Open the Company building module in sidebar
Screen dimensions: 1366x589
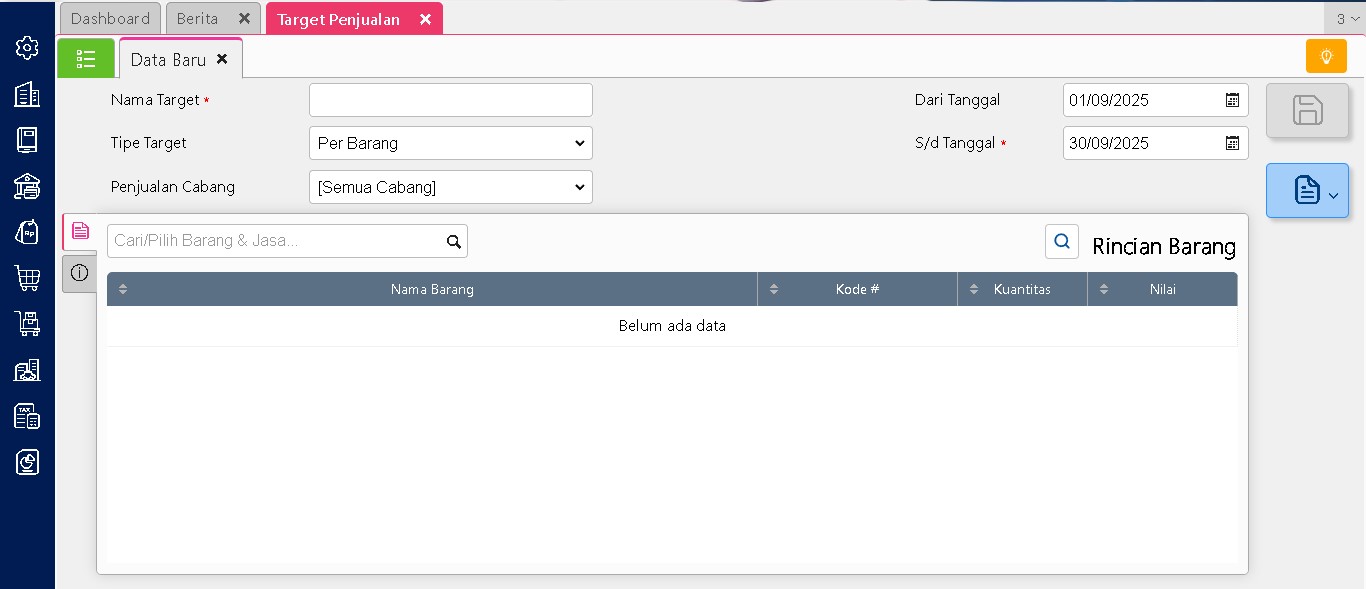(x=27, y=94)
